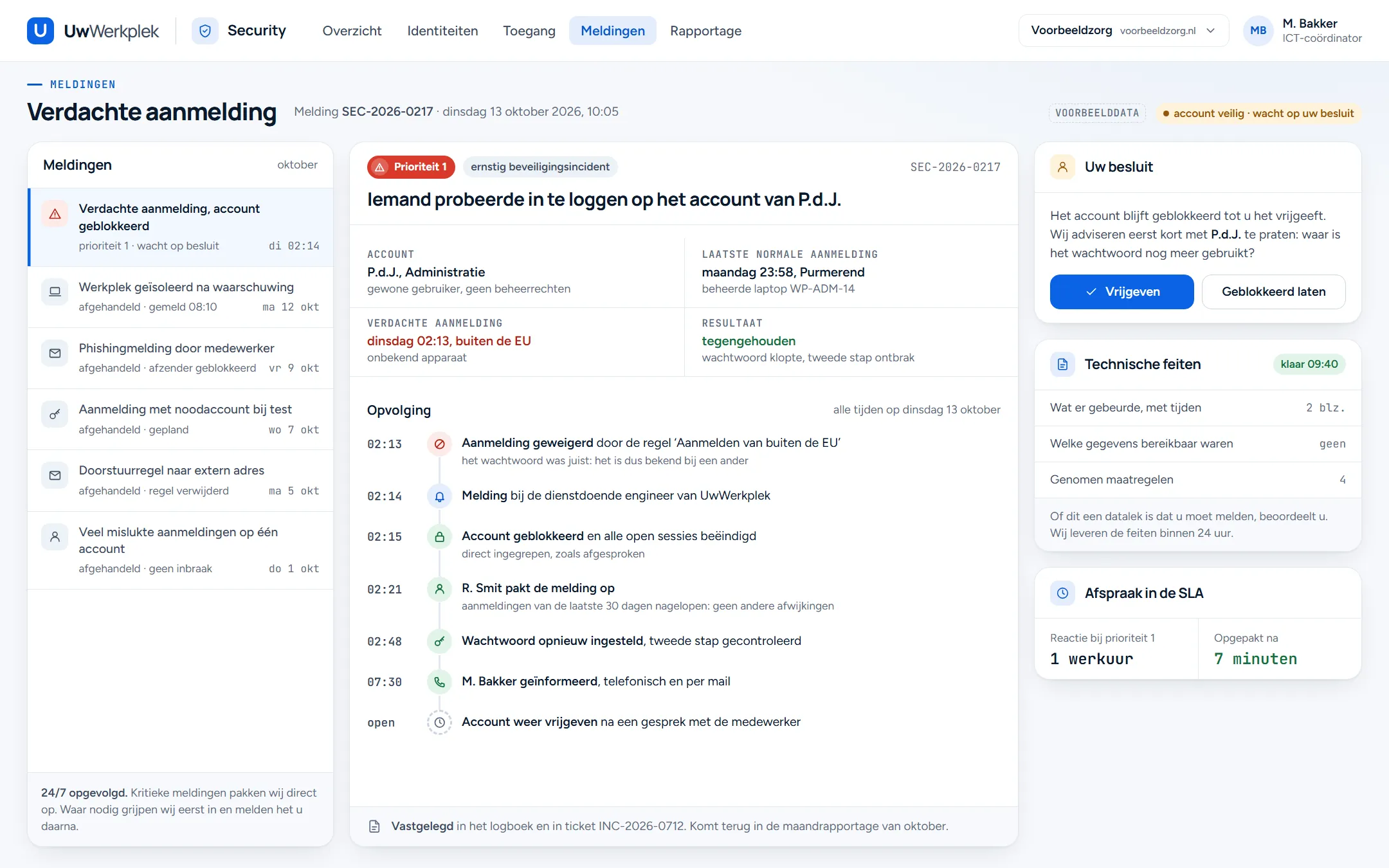This screenshot has width=1389, height=868.
Task: Open row 'Welke gegevens bereikbaar waren'
Action: pyautogui.click(x=1197, y=444)
